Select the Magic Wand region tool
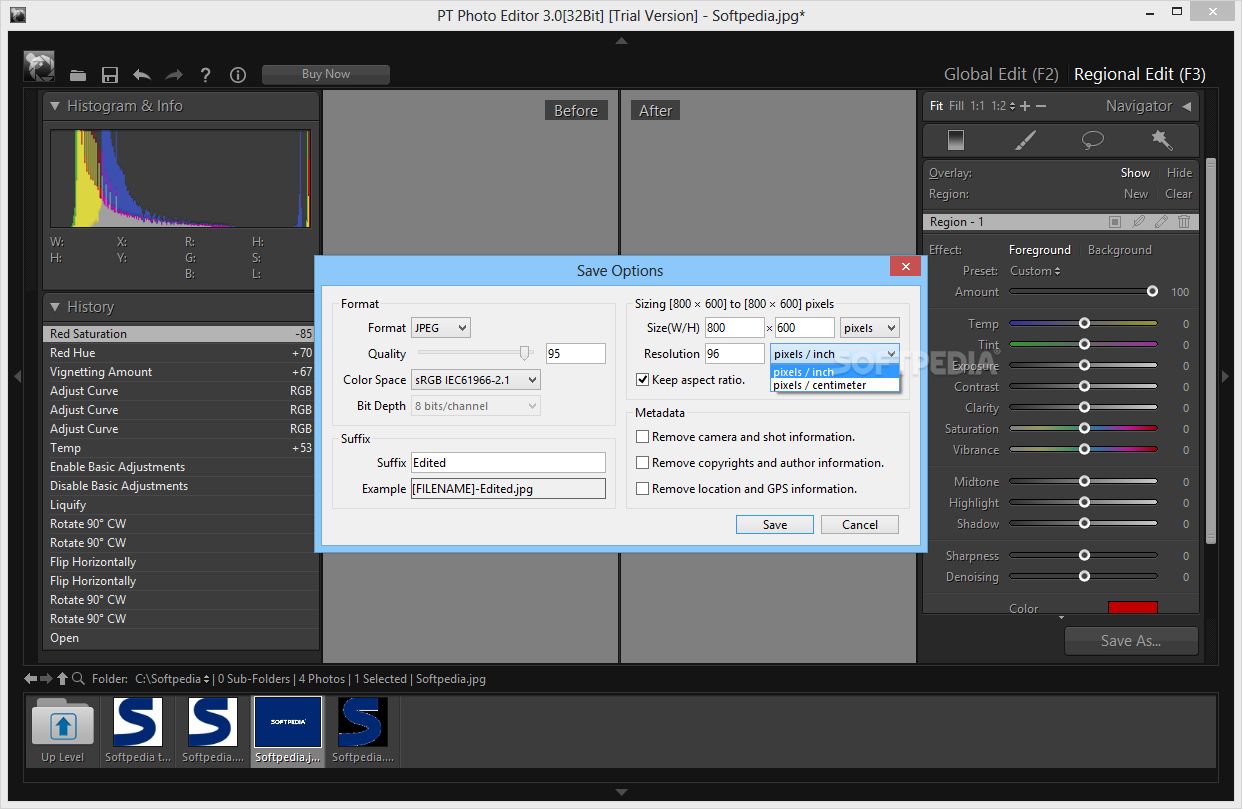 pos(1161,140)
